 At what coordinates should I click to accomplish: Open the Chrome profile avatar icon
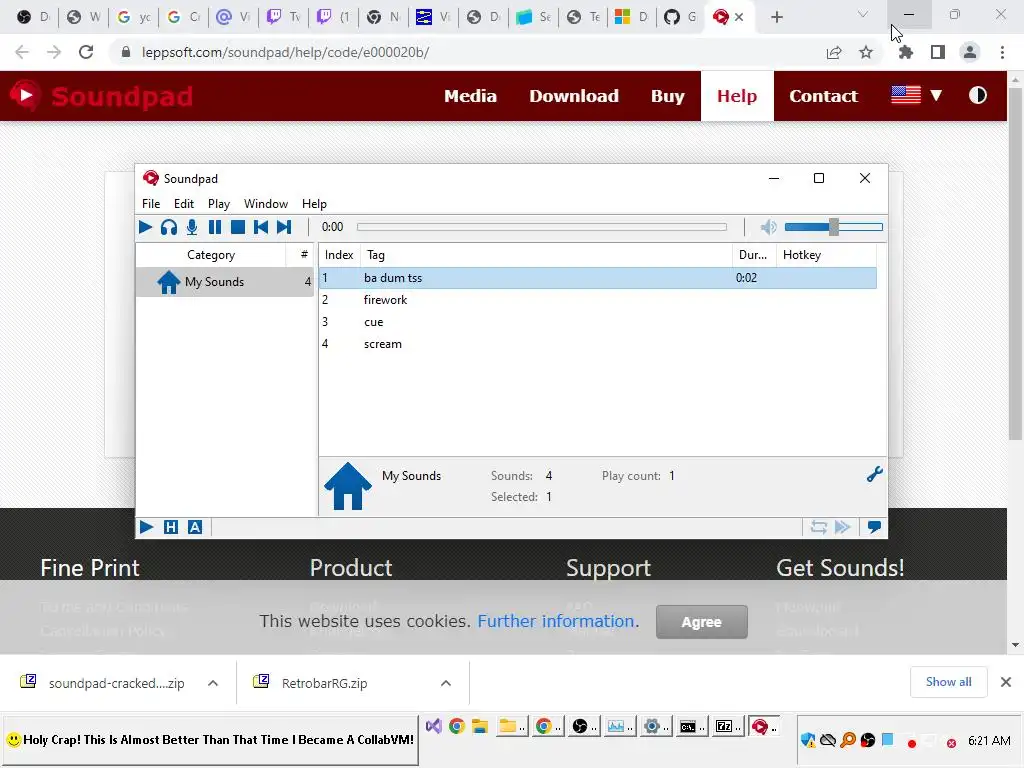(970, 52)
